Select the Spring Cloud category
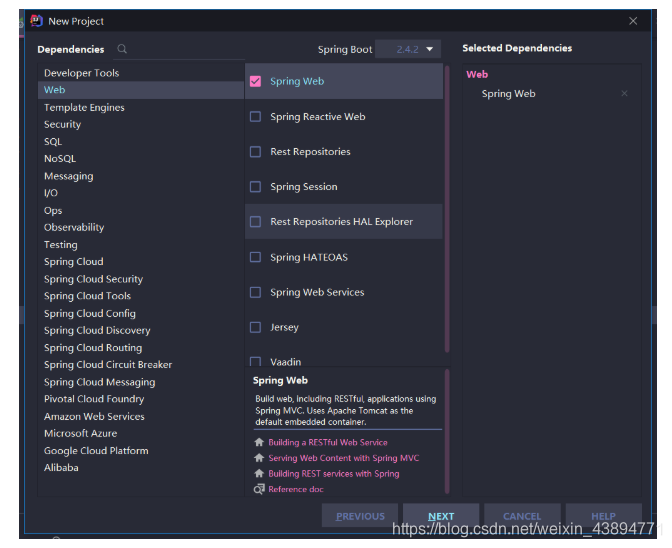672x548 pixels. (141, 262)
